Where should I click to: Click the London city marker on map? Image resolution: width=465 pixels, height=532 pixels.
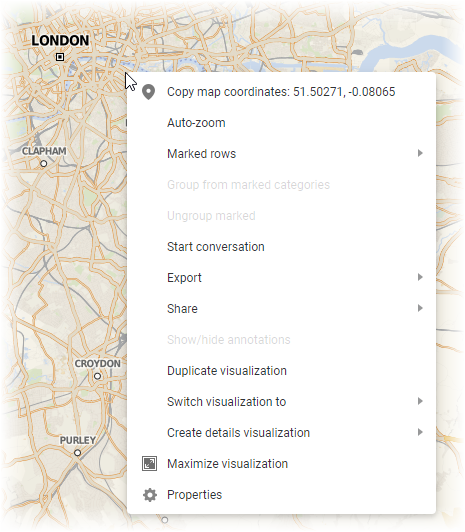pos(60,57)
